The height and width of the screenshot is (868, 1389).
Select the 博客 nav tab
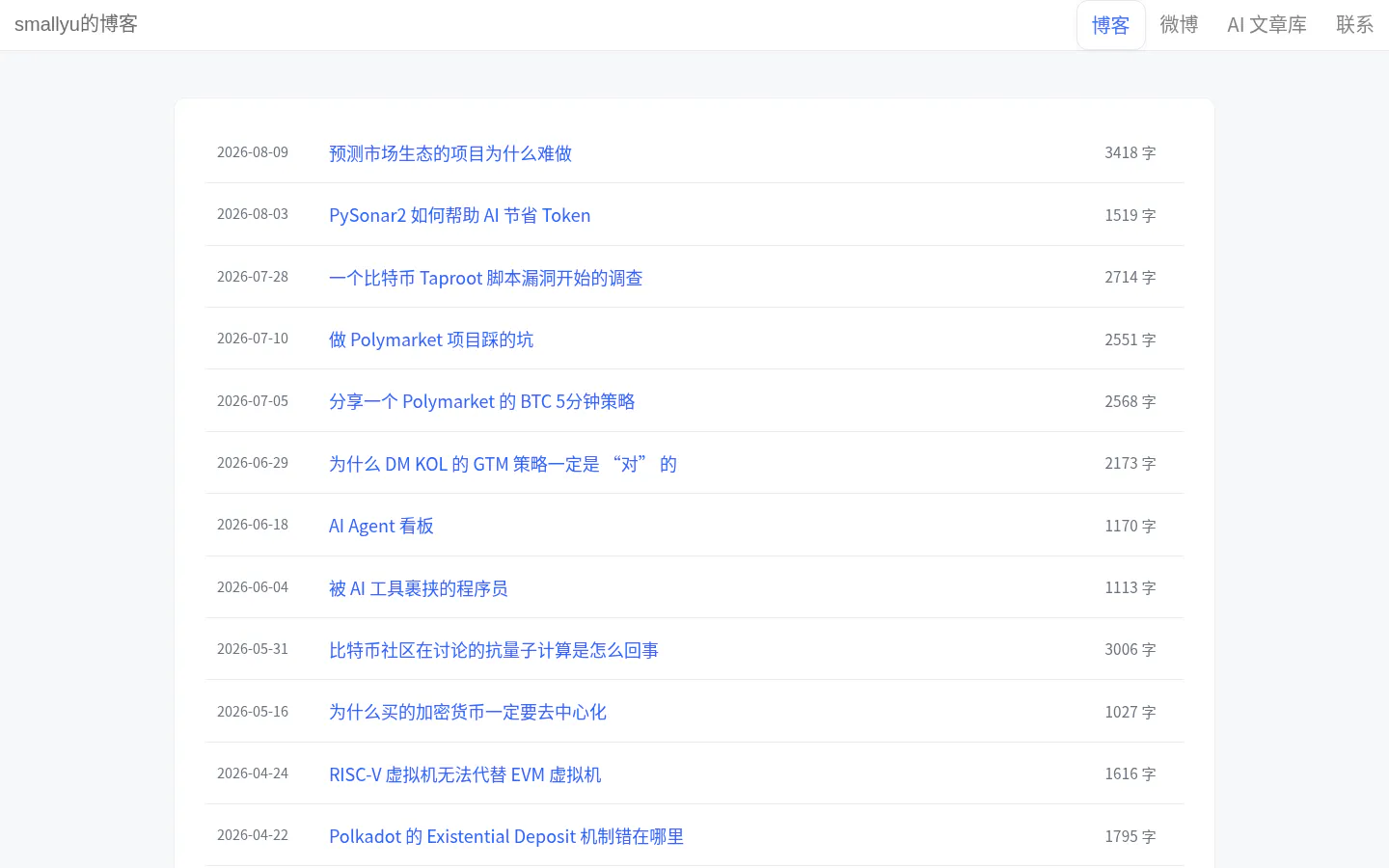1110,25
